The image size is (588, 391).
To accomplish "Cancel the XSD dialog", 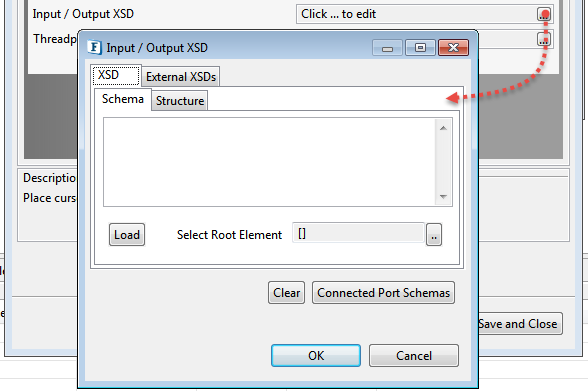I will (414, 355).
